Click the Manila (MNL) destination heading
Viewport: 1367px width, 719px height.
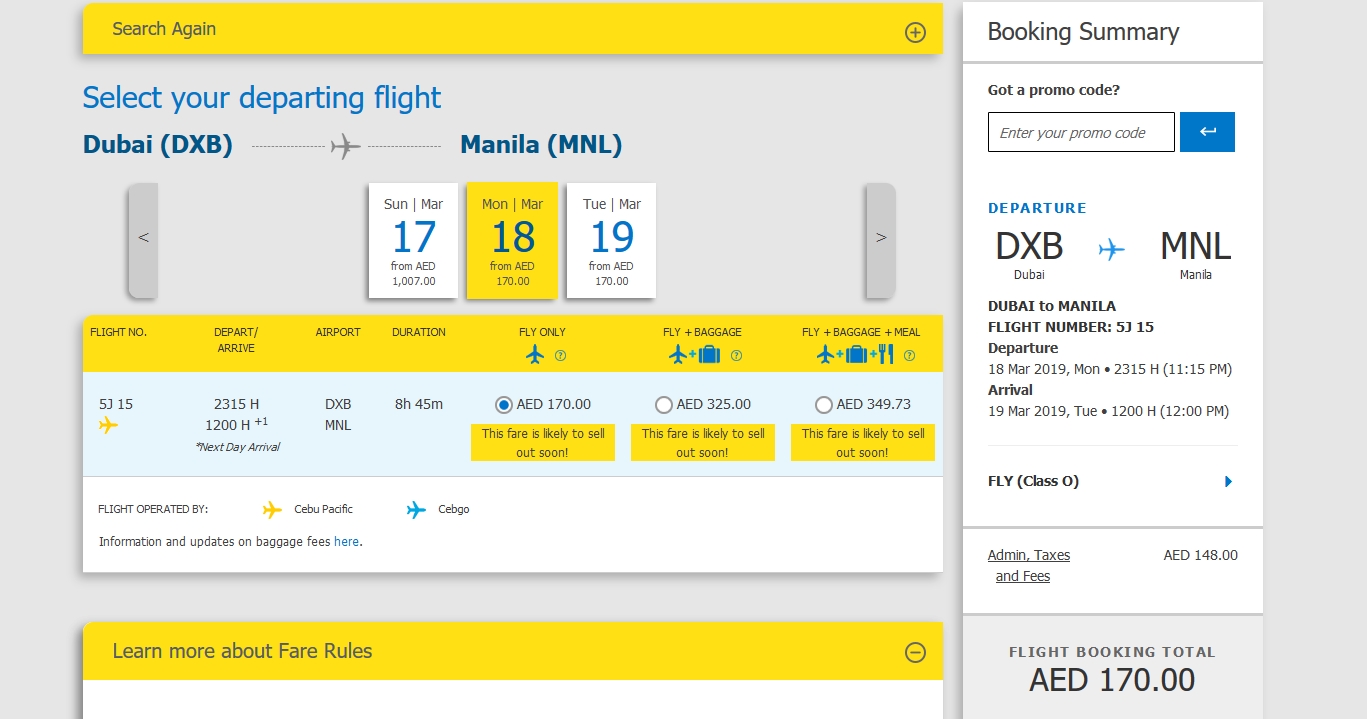coord(541,145)
